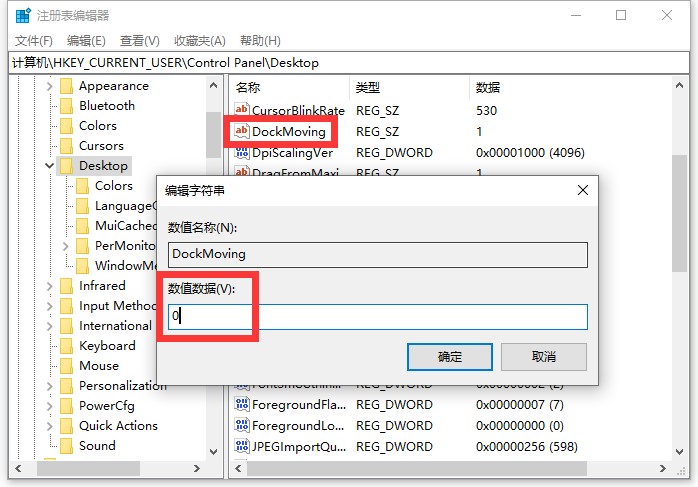This screenshot has width=698, height=487.
Task: Click the 数值名称 field showing DockMoving
Action: [x=377, y=255]
